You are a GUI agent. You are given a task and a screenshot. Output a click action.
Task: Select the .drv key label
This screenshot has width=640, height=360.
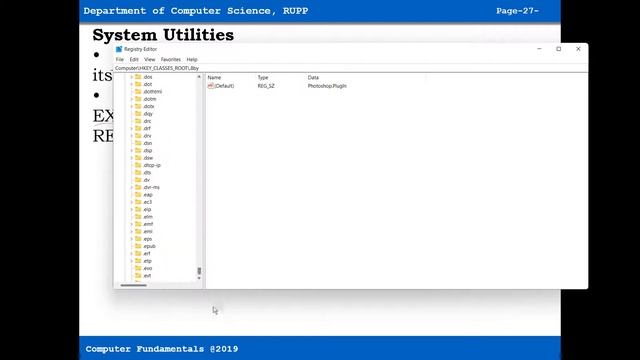[x=147, y=136]
